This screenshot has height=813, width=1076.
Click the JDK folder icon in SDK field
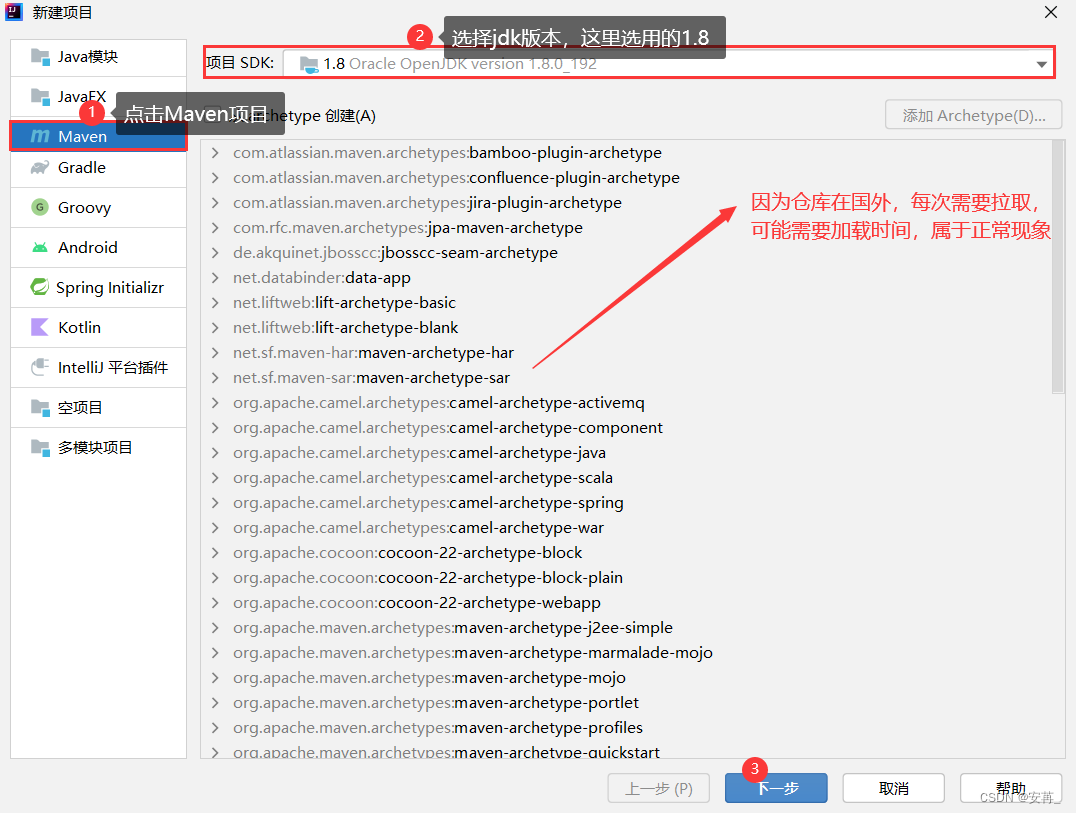click(x=309, y=64)
